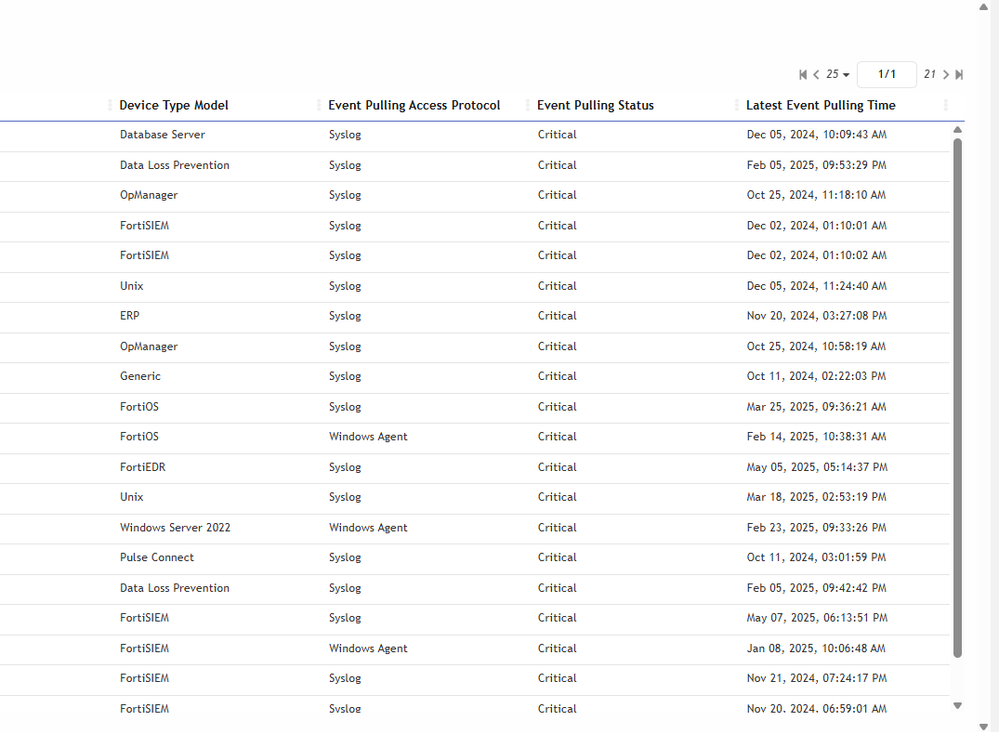Click the table scrollbar up arrow

pyautogui.click(x=957, y=130)
